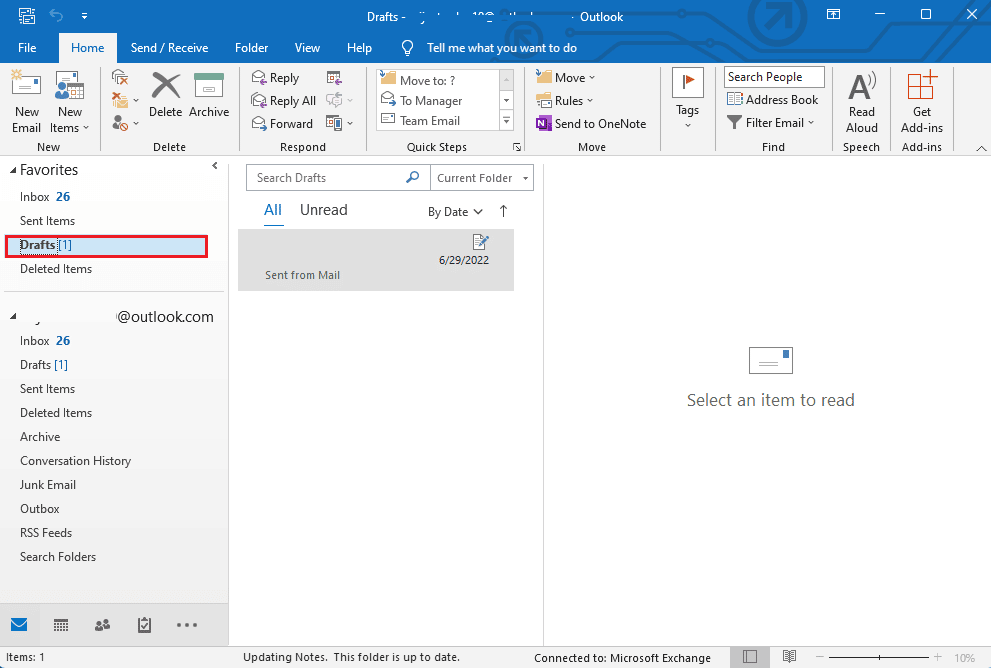Send message to OneNote
991x672 pixels.
coord(591,124)
